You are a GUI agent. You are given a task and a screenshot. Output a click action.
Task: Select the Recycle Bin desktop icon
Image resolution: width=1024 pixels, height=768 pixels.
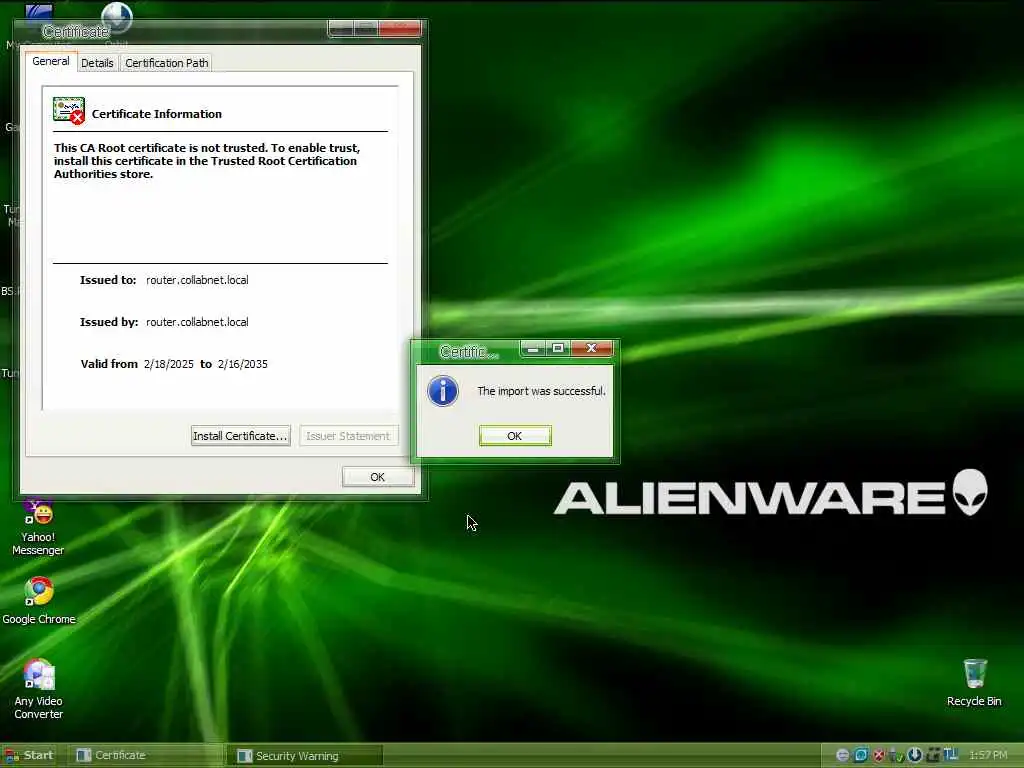click(974, 682)
